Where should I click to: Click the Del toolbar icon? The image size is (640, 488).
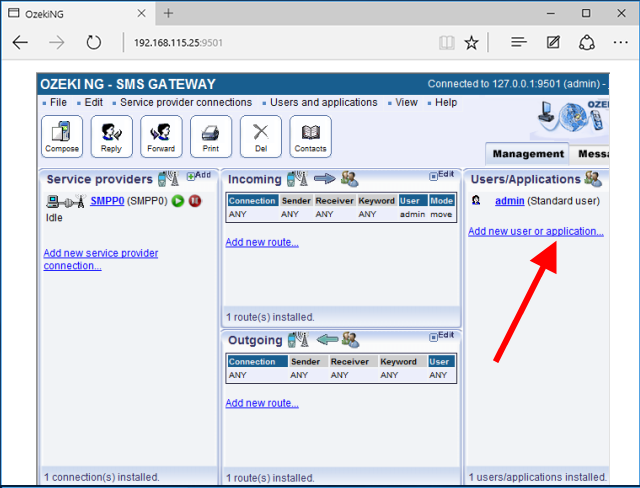coord(260,136)
